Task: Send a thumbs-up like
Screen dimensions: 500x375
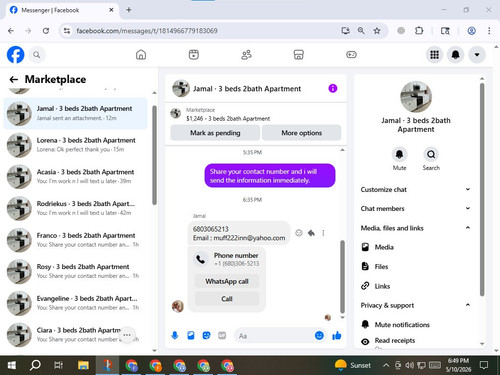Action: tap(337, 335)
